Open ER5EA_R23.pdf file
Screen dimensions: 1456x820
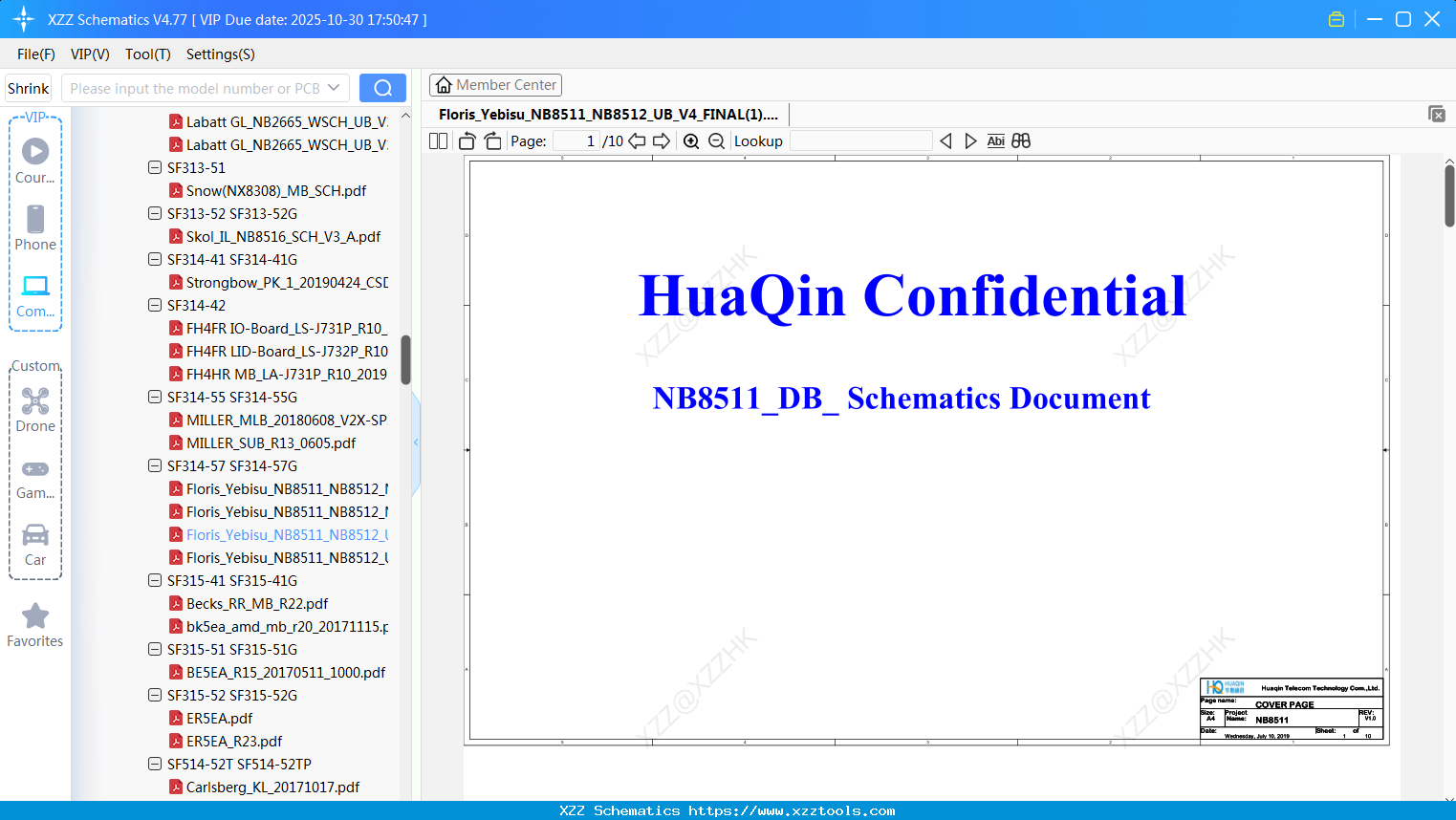click(234, 741)
